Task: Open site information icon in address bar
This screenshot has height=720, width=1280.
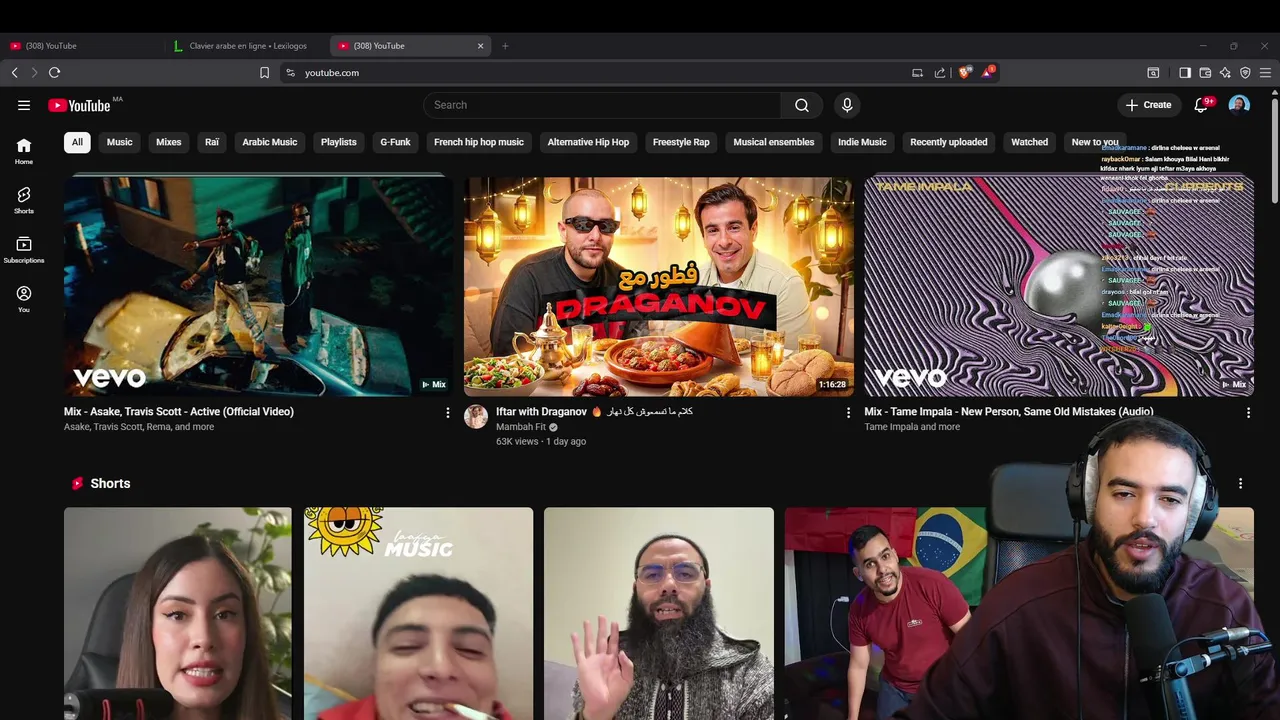Action: pyautogui.click(x=291, y=72)
